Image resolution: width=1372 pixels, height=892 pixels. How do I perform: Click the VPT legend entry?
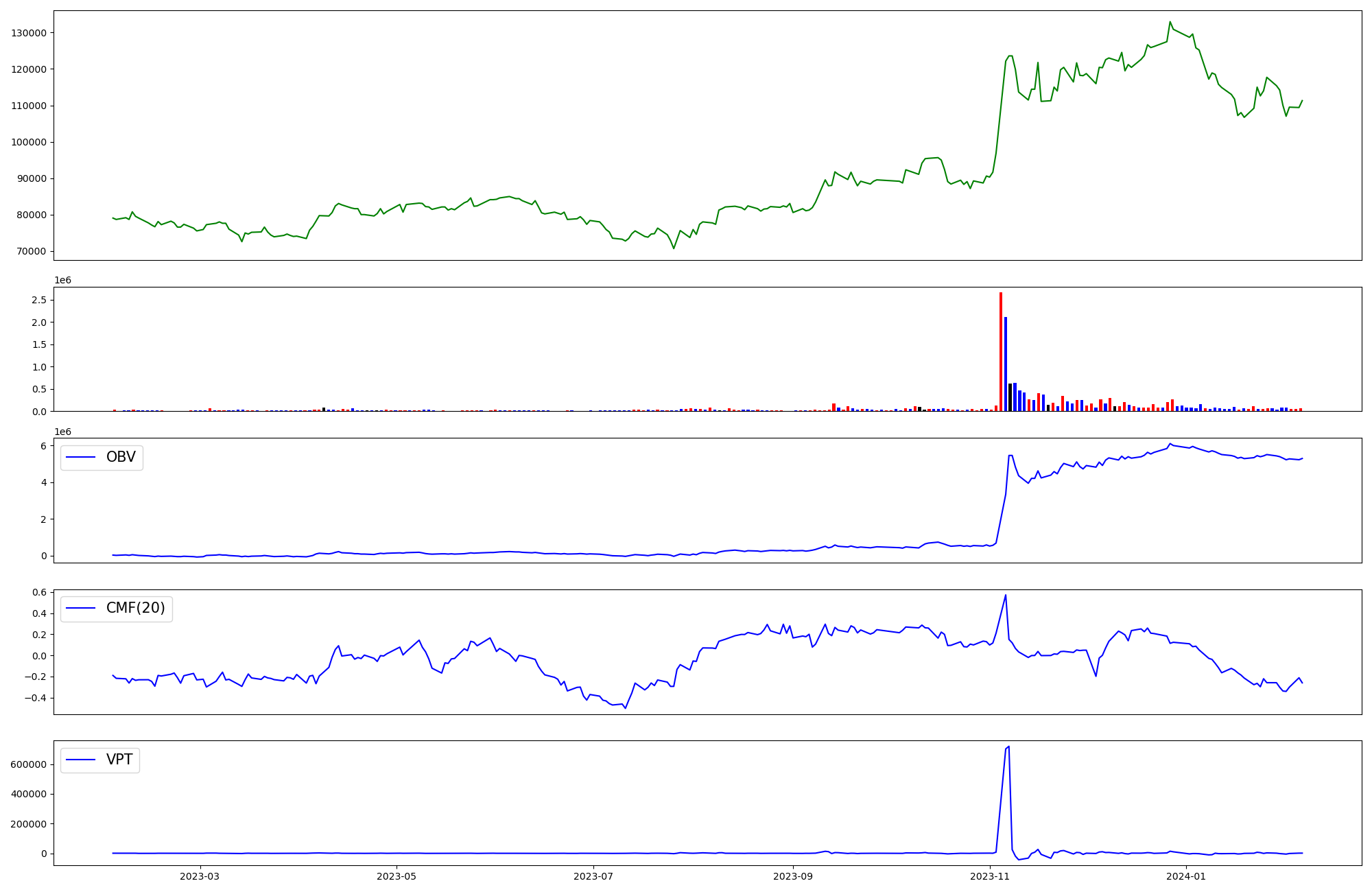point(119,760)
